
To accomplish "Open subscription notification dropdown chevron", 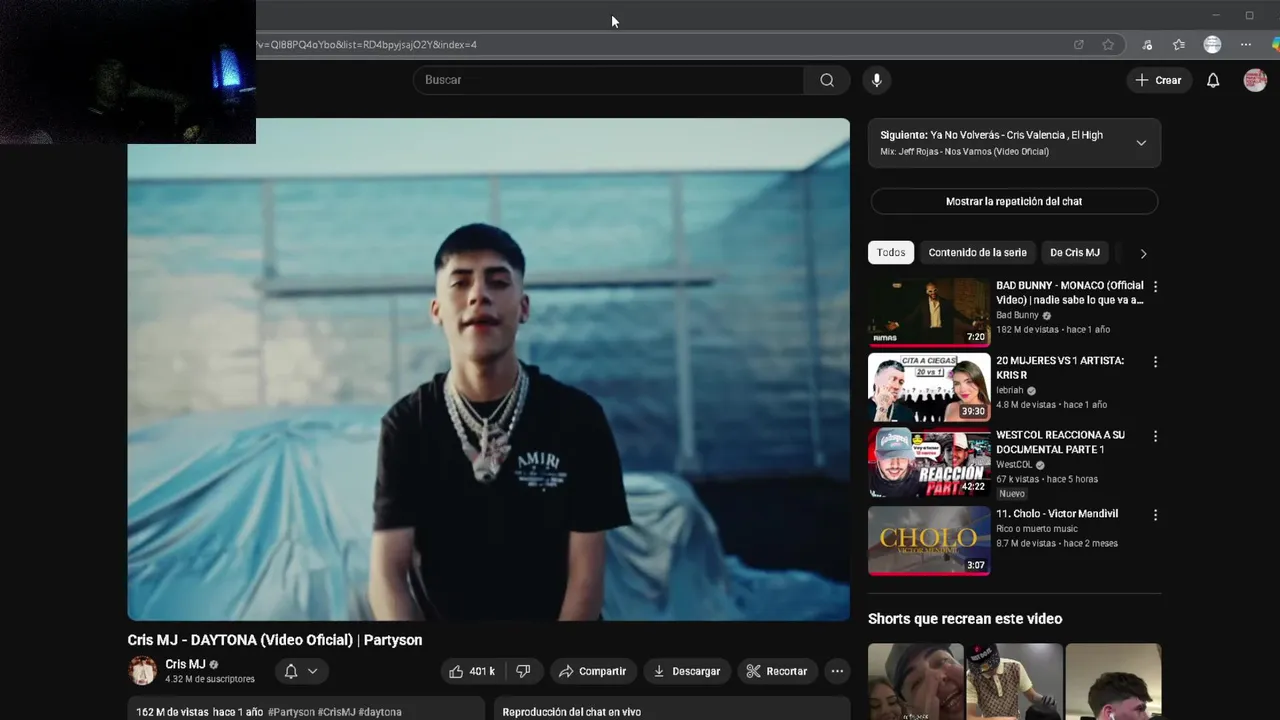I will (313, 671).
